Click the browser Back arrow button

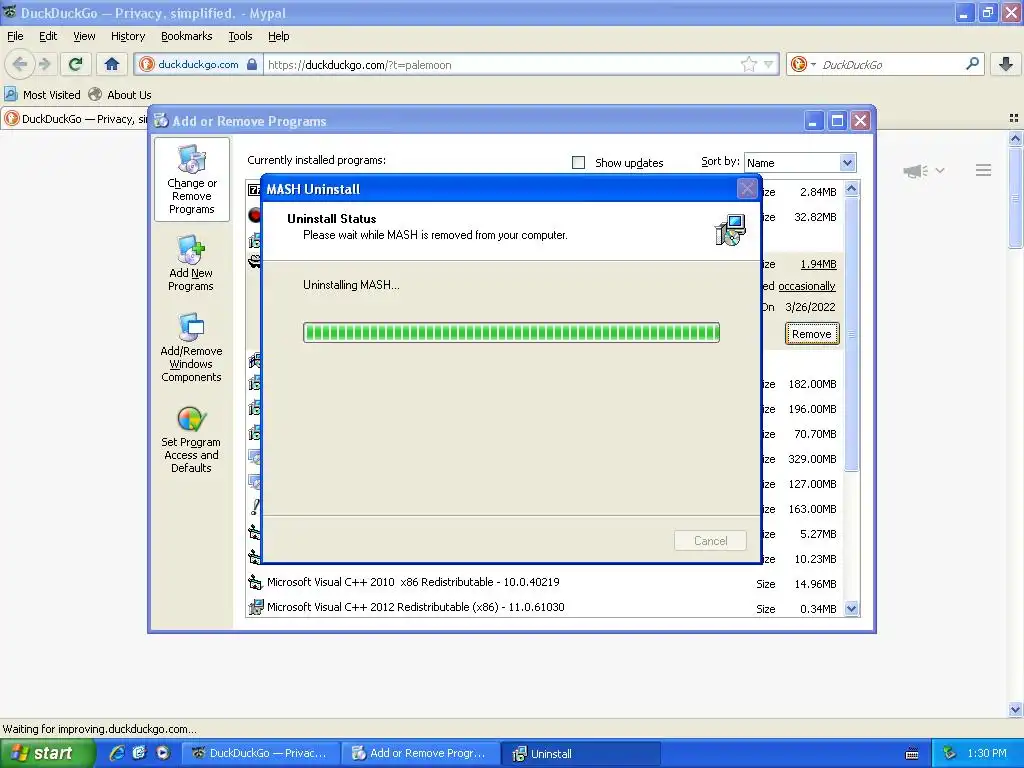(19, 64)
